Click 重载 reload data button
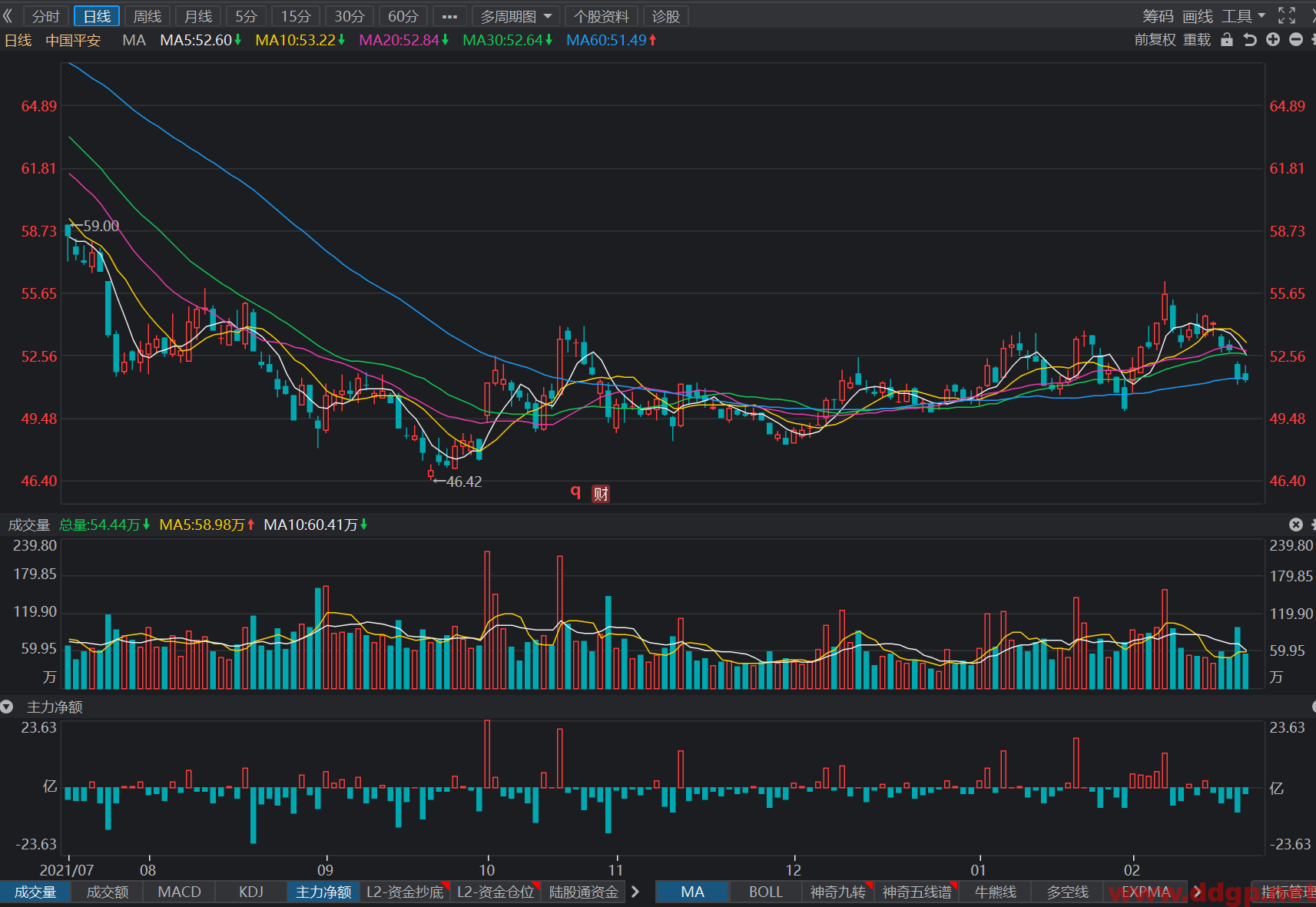 click(x=1197, y=40)
